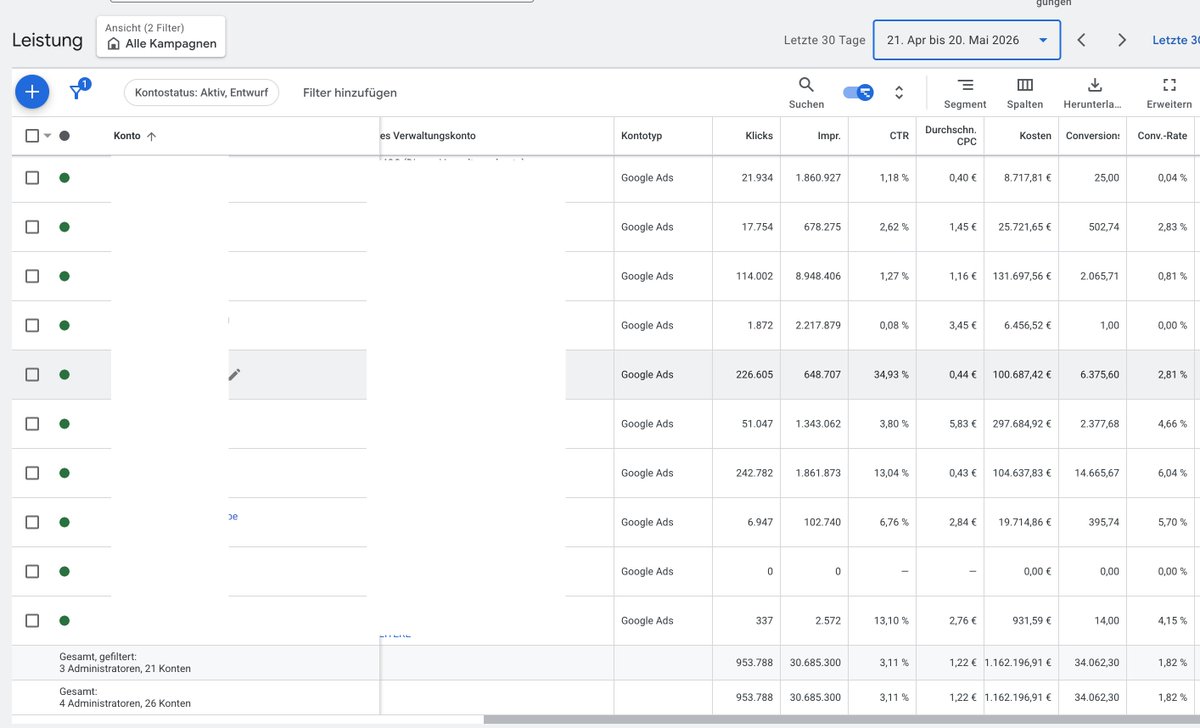Tick the select-all checkbox in the header
The width and height of the screenshot is (1200, 728).
pyautogui.click(x=32, y=136)
